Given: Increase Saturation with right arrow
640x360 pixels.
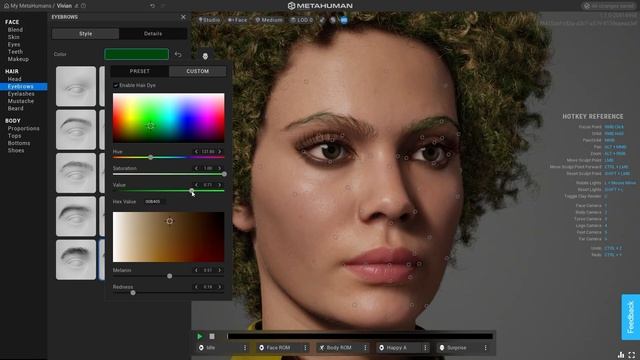Looking at the screenshot, I should pos(220,168).
